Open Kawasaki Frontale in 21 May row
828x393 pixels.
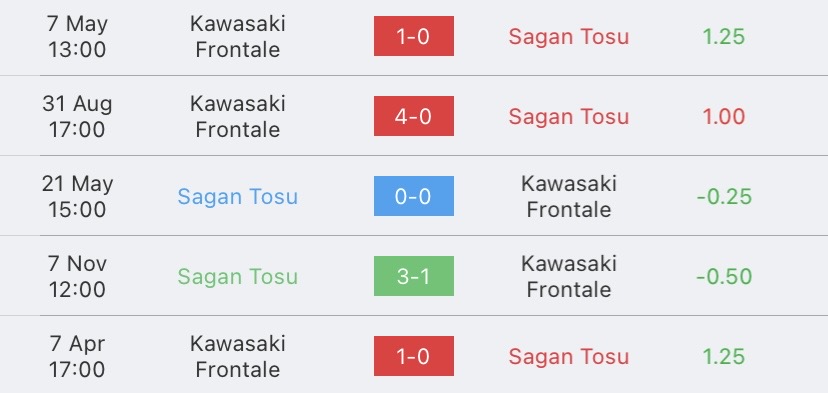coord(569,196)
